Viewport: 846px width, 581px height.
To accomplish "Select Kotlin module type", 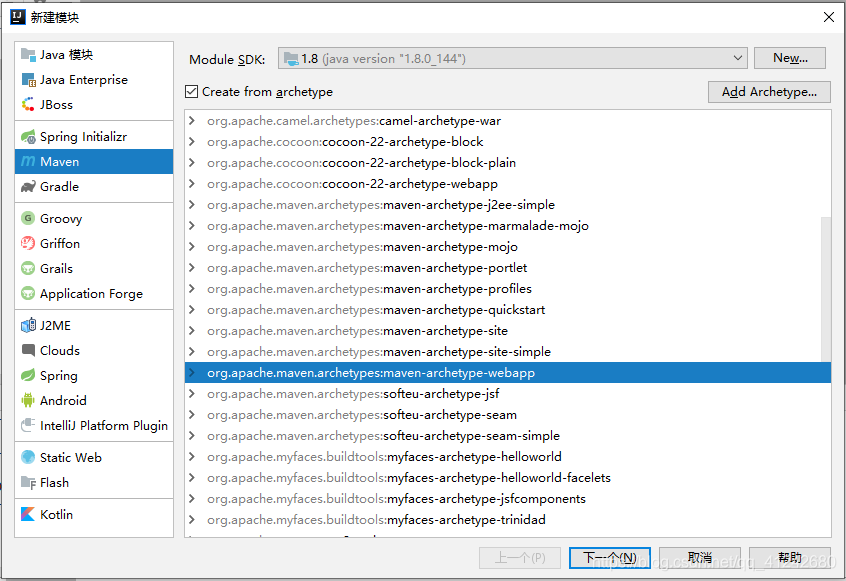I will tap(94, 514).
